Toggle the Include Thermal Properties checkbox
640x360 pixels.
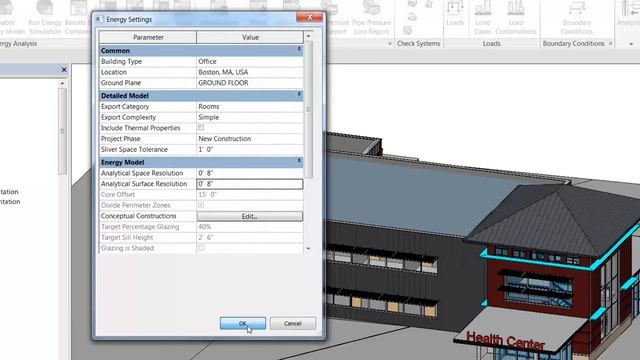point(201,128)
